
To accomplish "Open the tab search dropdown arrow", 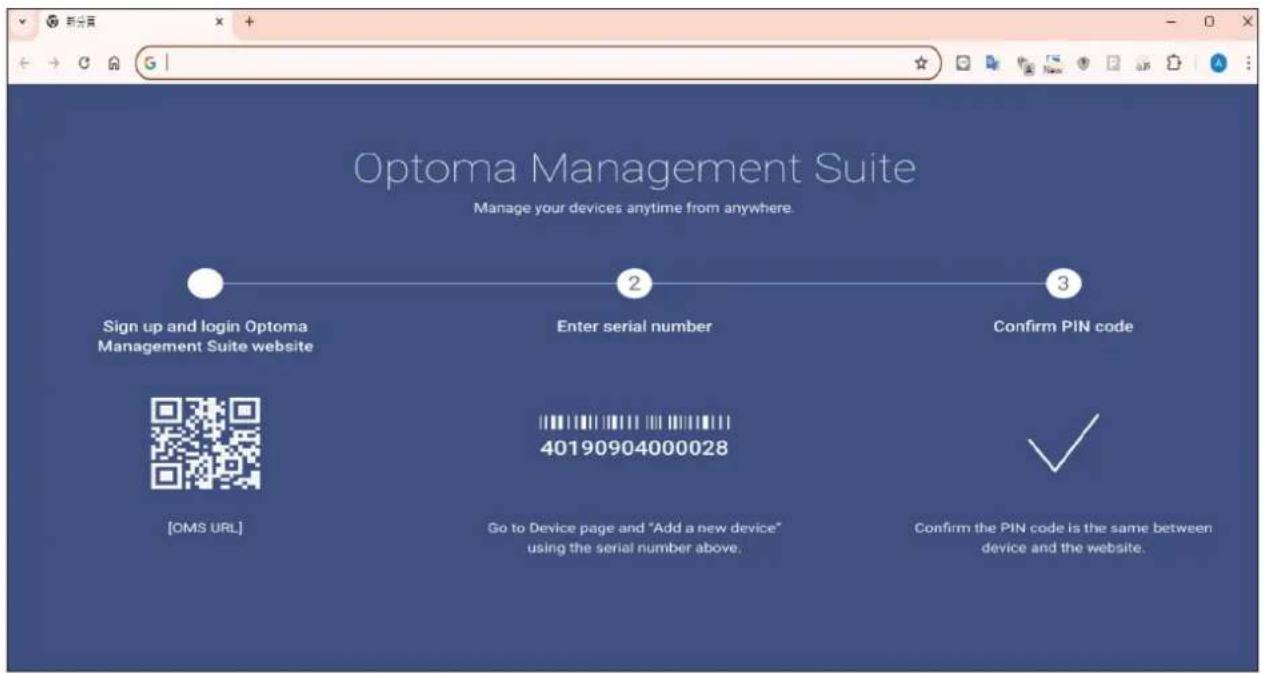I will (22, 21).
